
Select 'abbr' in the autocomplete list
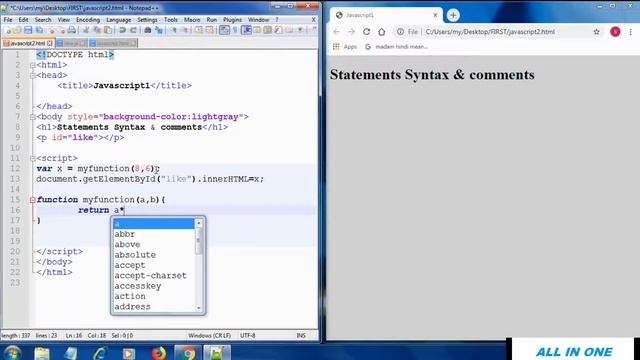[125, 234]
